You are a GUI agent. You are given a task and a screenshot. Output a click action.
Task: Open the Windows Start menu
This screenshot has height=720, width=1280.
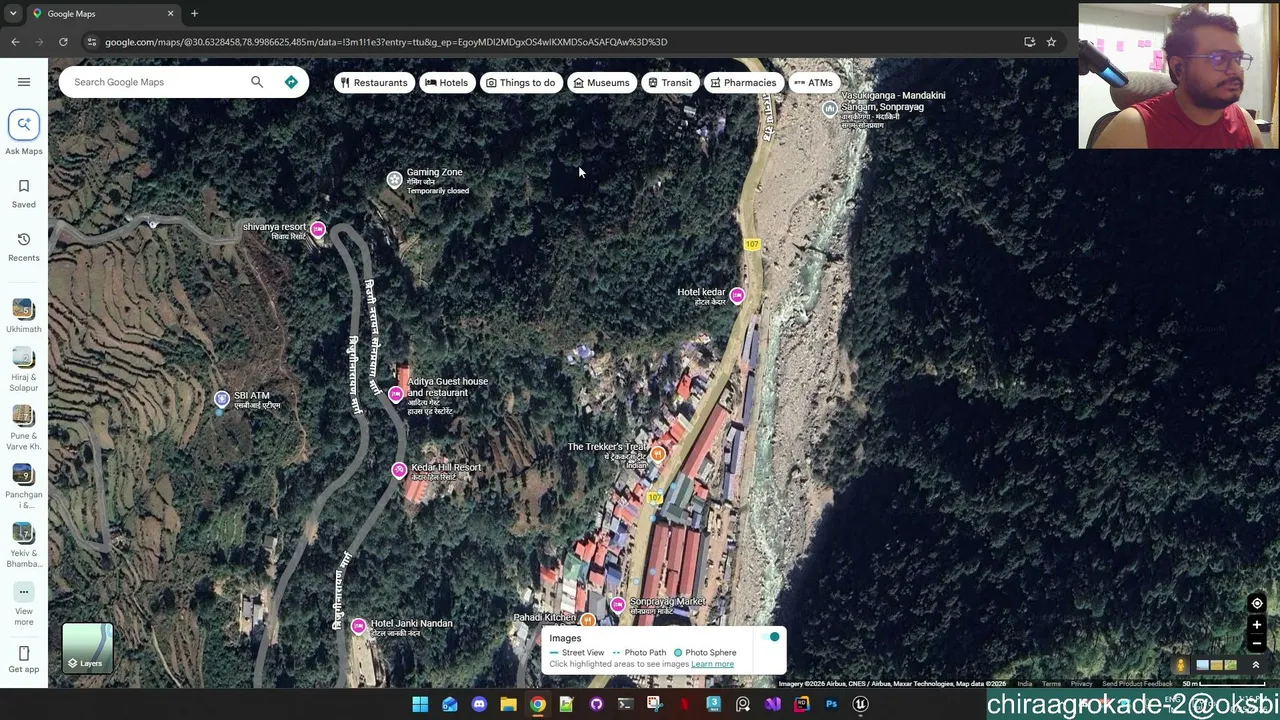[420, 704]
